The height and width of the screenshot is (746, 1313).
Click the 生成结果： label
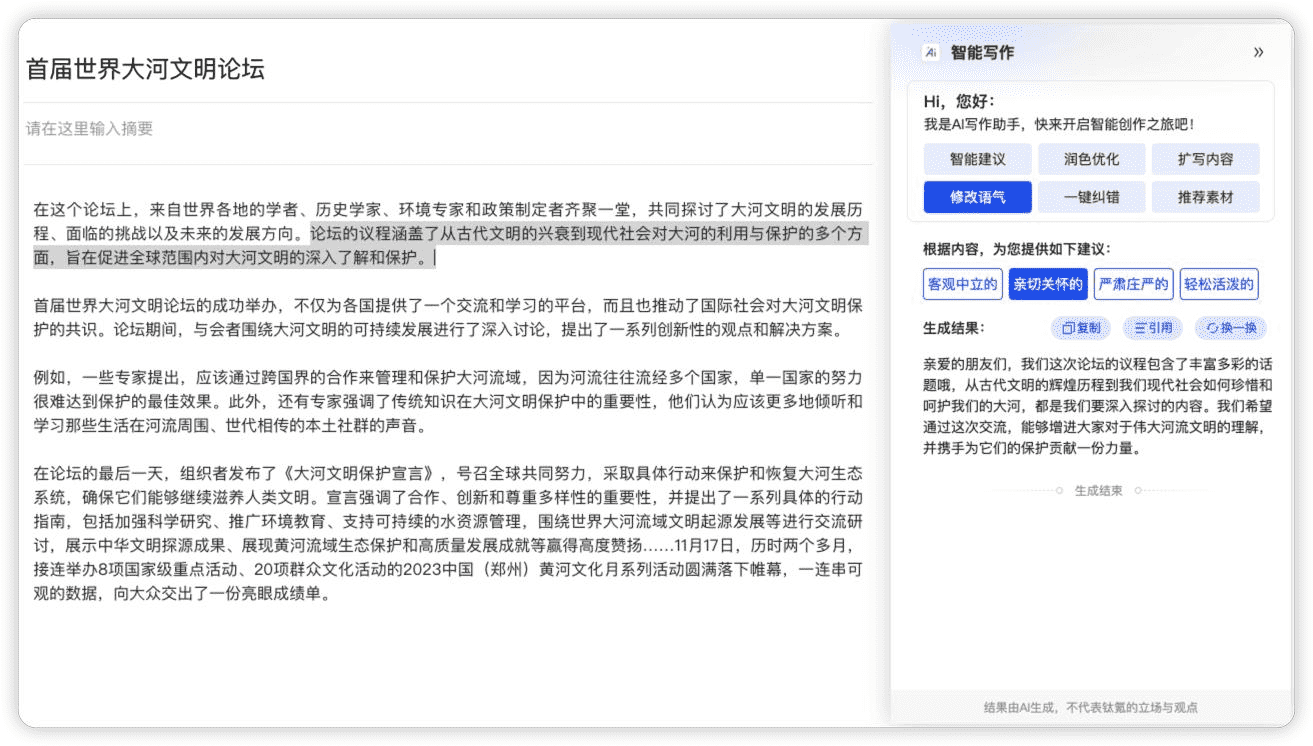953,328
